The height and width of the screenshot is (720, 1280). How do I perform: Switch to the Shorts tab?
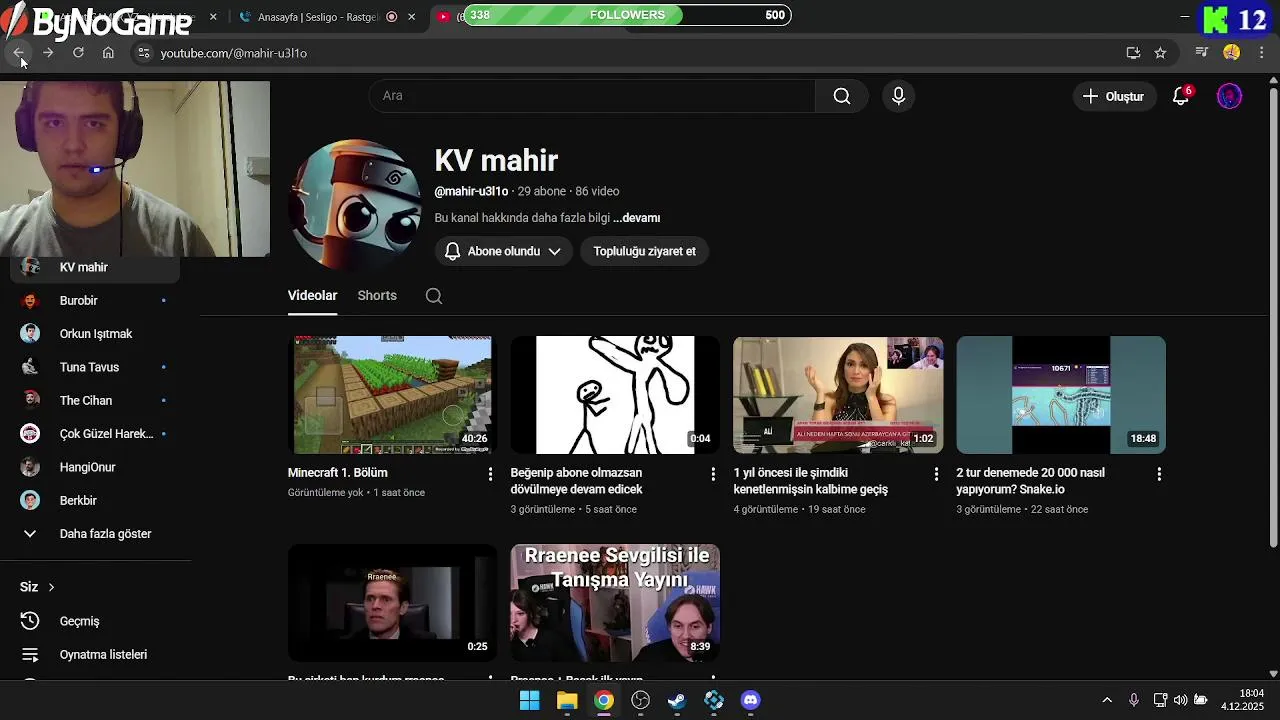point(377,295)
